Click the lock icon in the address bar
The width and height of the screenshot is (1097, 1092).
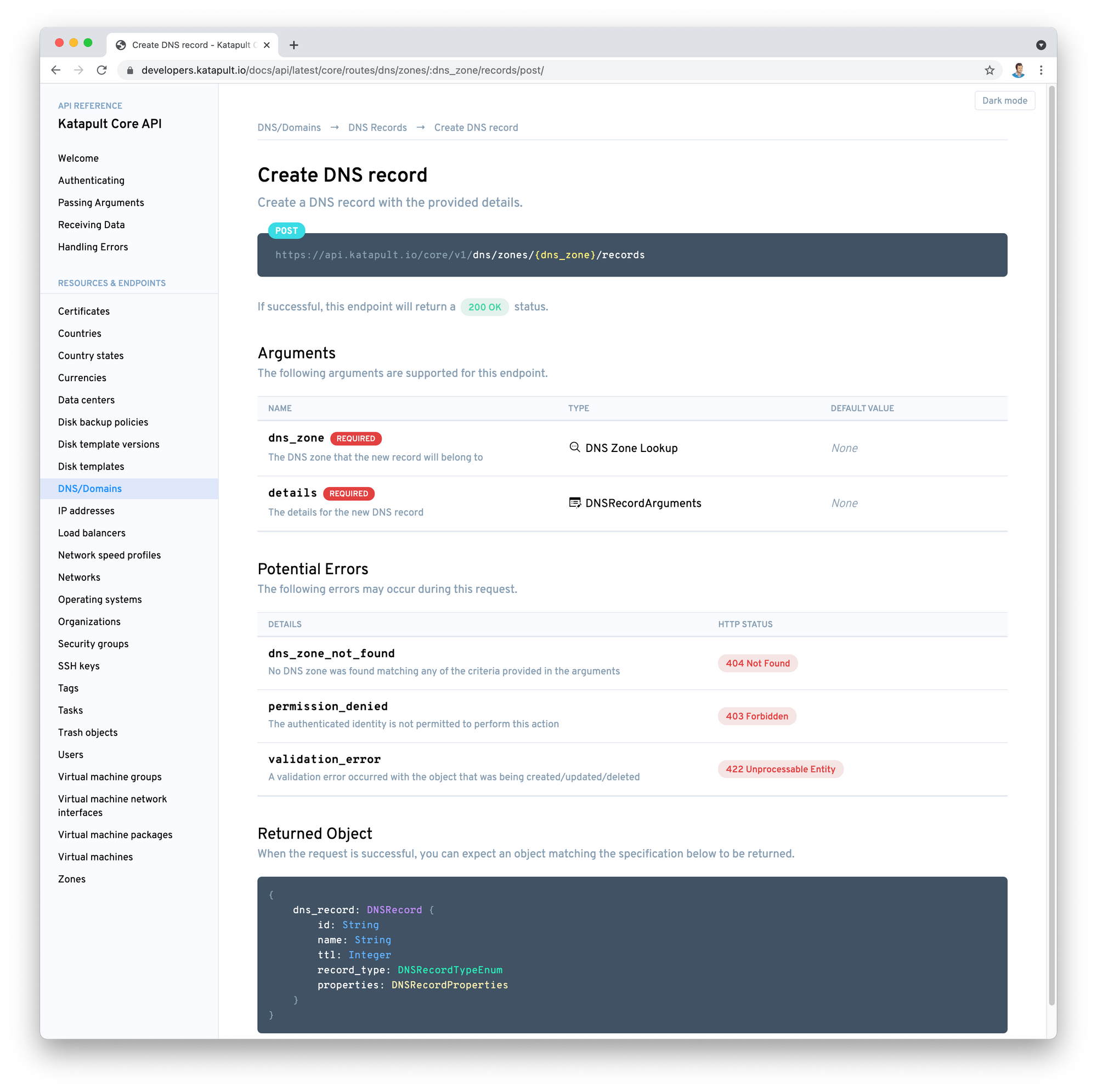pyautogui.click(x=130, y=70)
